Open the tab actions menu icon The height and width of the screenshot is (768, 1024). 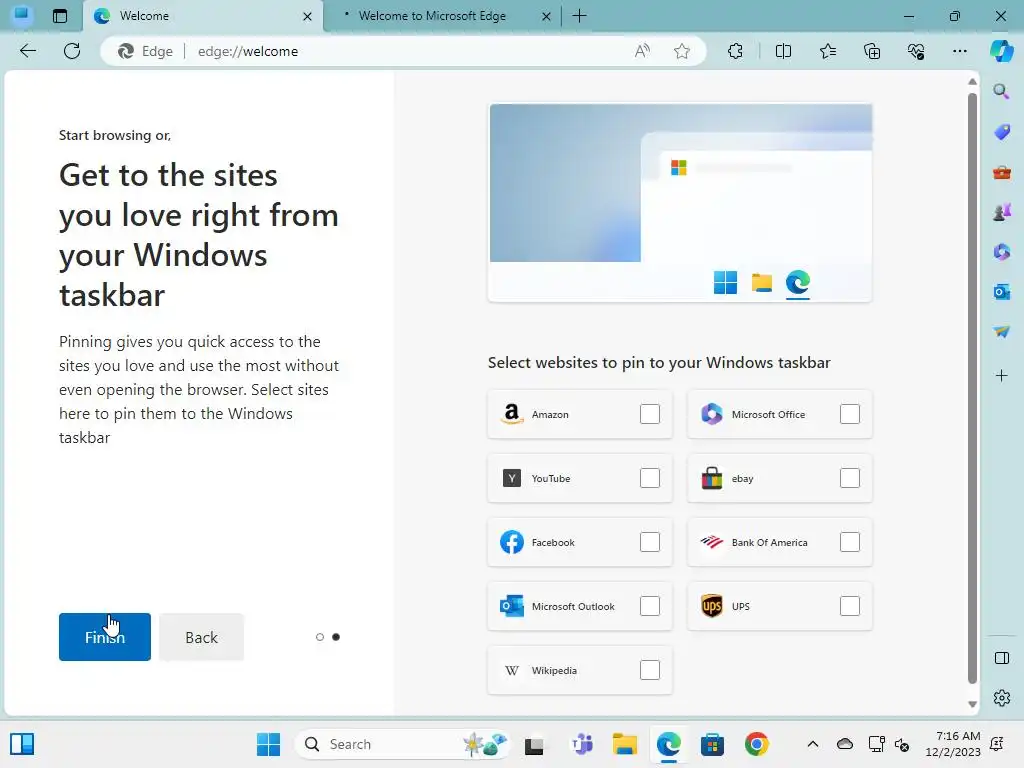[59, 16]
